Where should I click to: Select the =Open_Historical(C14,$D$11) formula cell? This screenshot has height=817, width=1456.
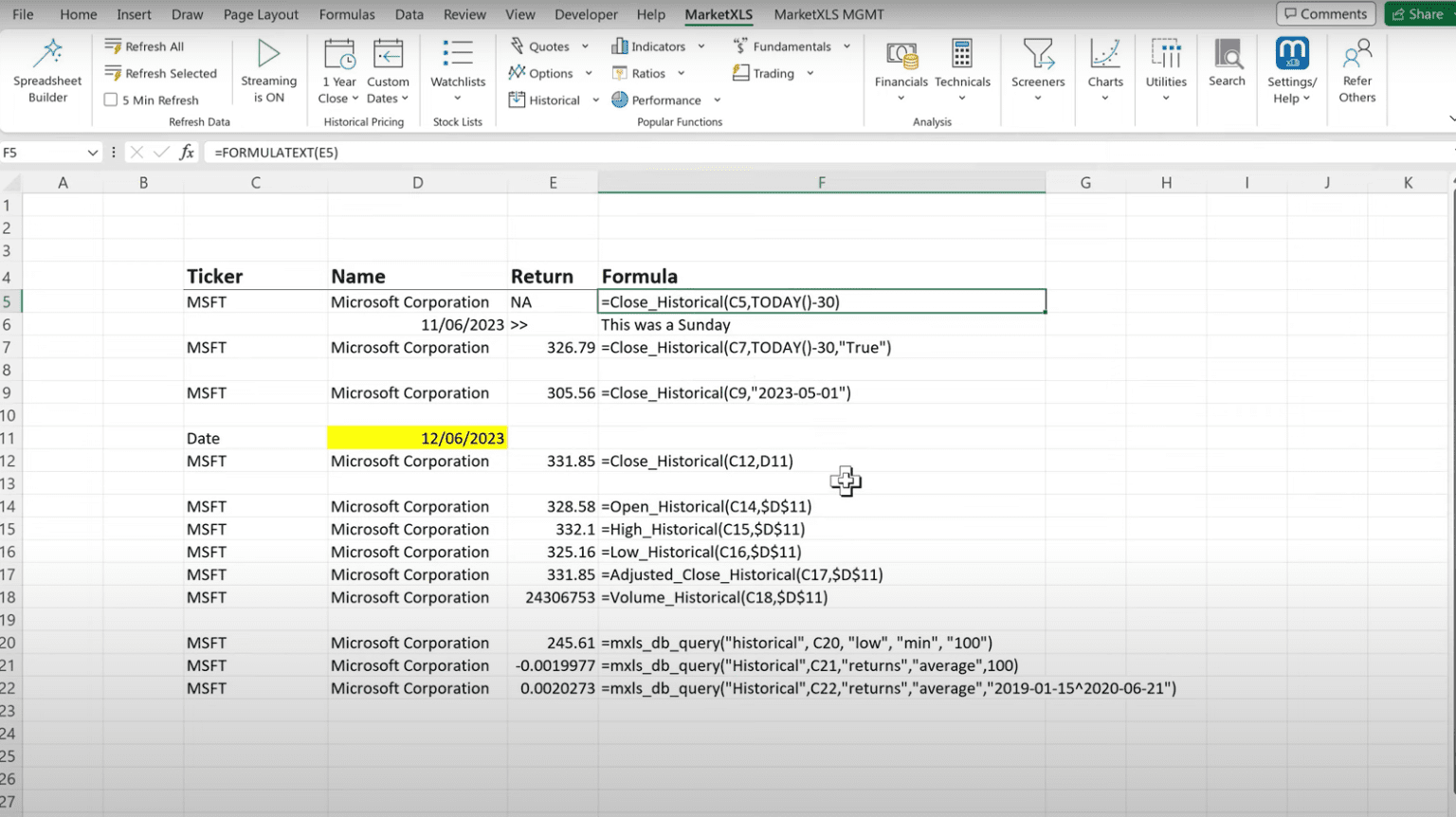coord(822,506)
